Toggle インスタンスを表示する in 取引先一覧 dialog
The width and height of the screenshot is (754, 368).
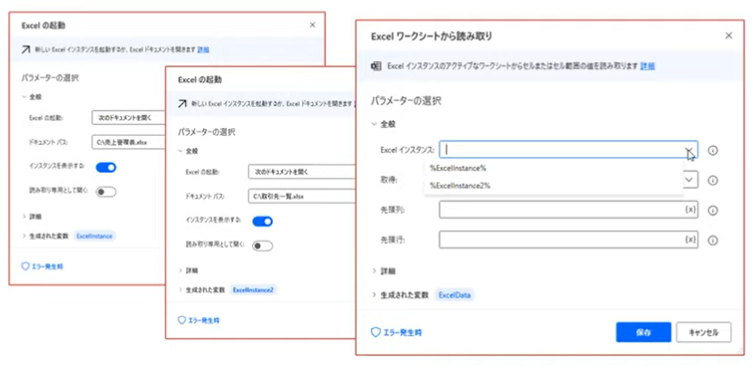[263, 221]
